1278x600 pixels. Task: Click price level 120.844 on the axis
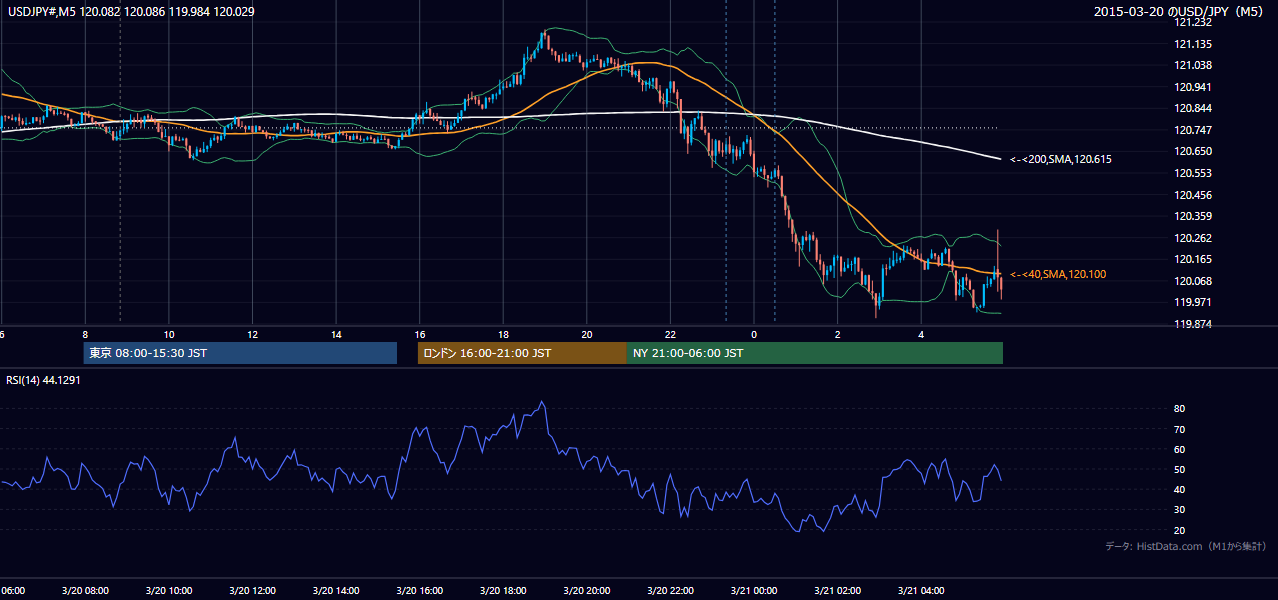[x=1193, y=108]
